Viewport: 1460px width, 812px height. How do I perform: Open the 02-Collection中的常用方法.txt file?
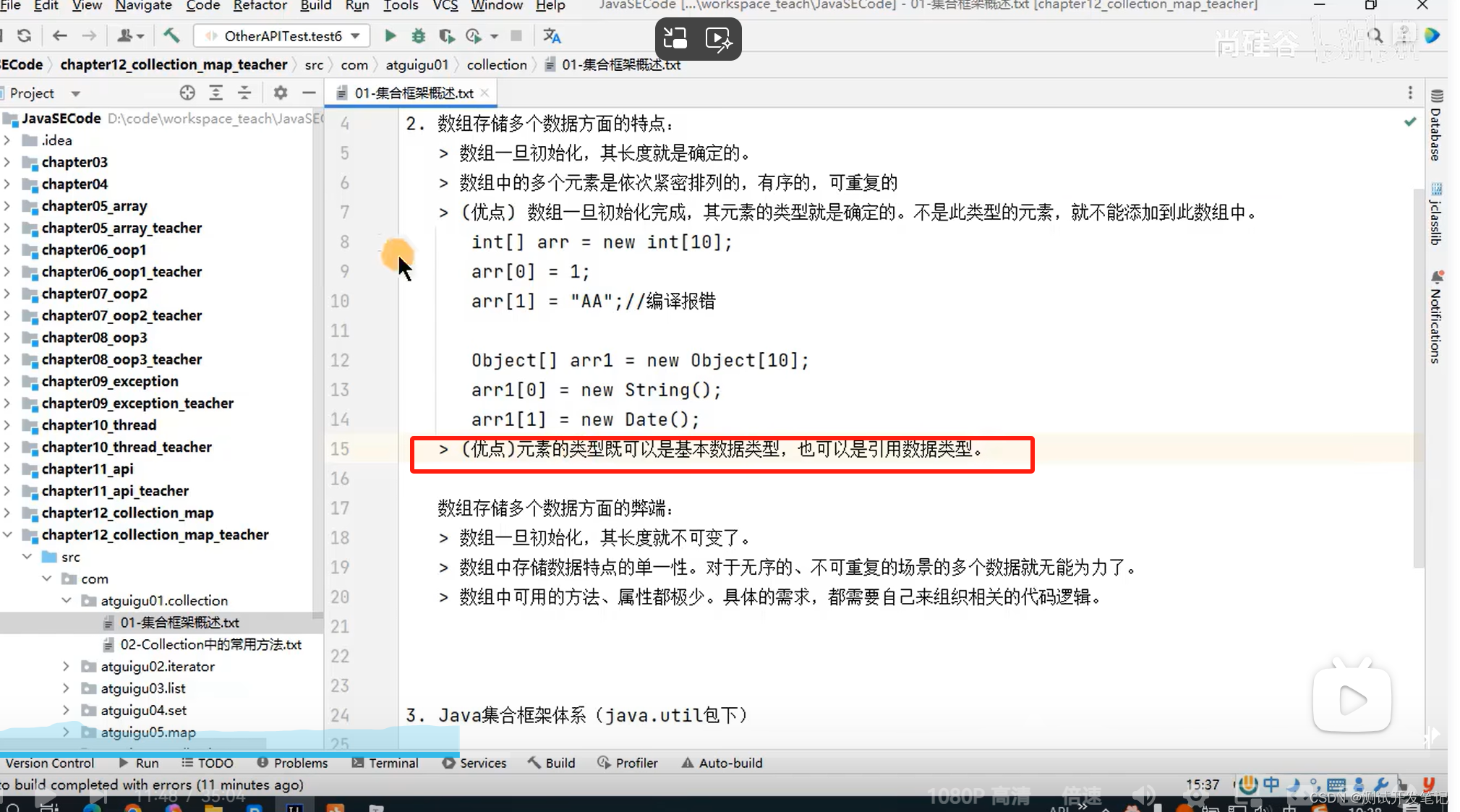[211, 644]
